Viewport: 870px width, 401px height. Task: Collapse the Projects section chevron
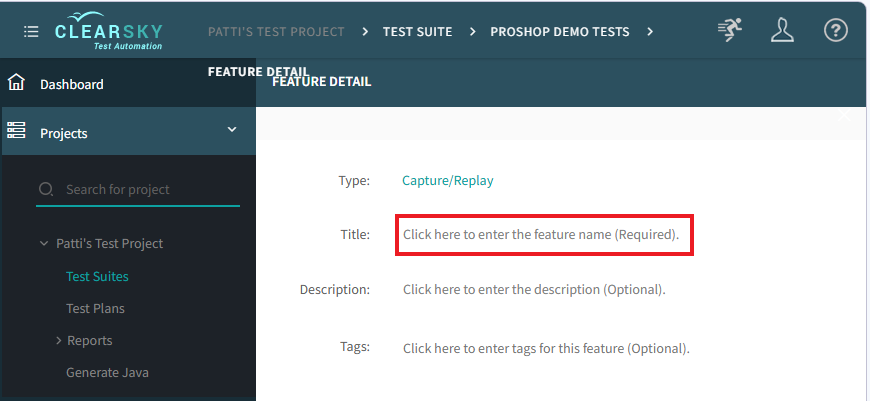click(x=232, y=130)
